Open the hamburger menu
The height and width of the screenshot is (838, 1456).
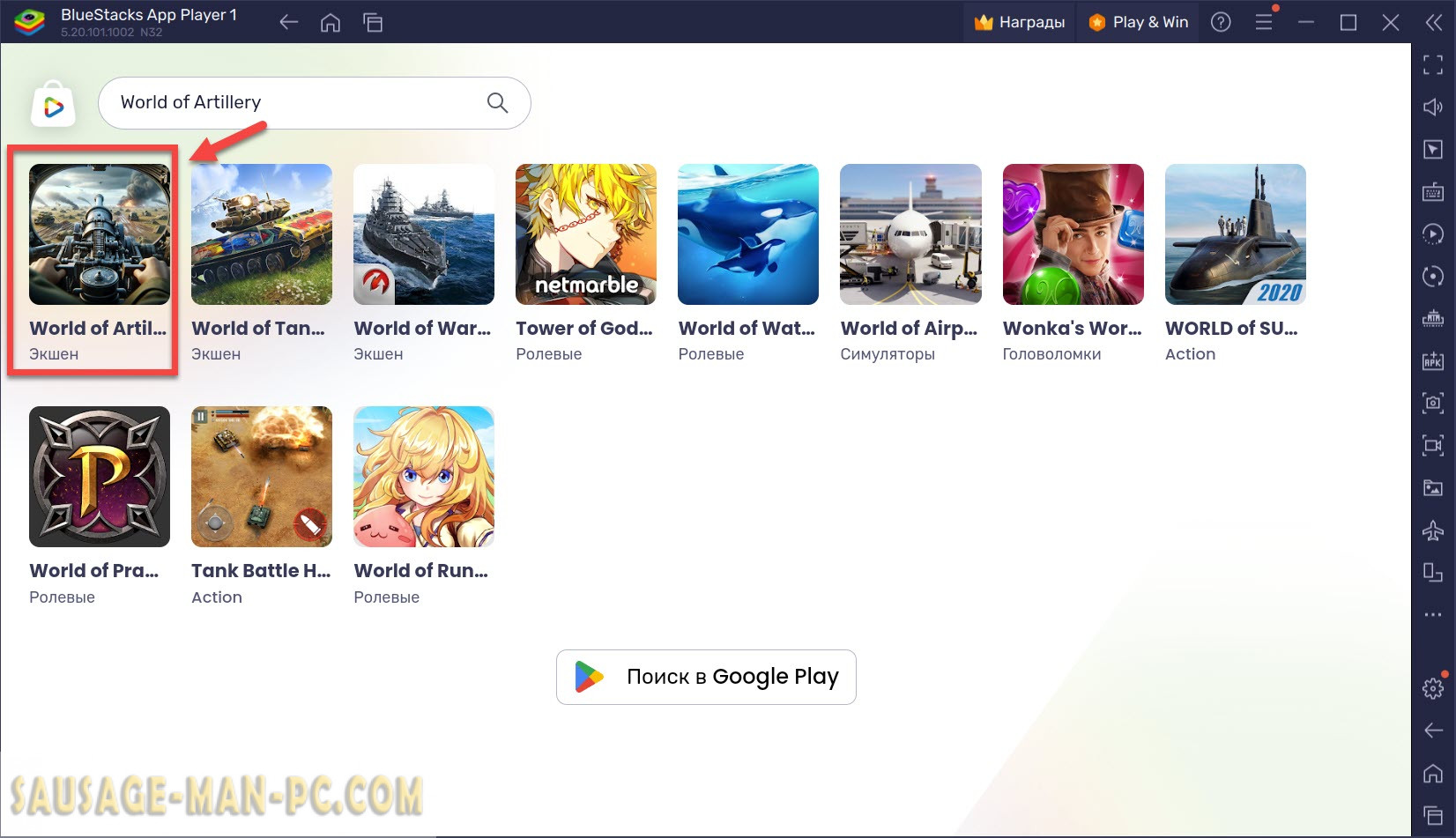click(1264, 22)
